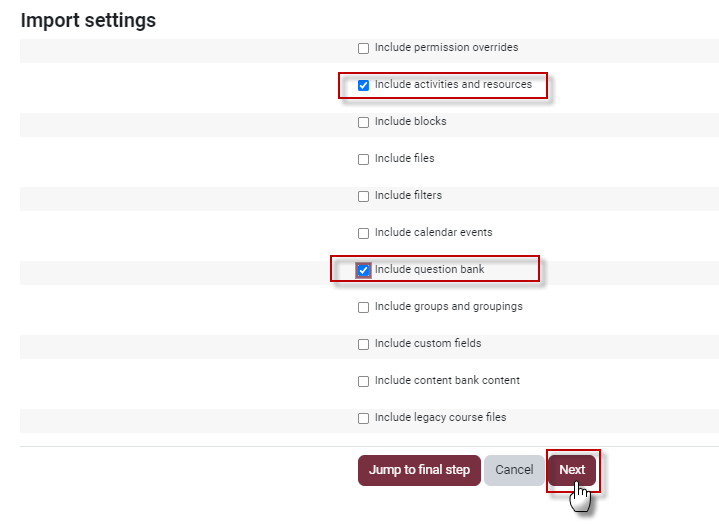Tick Include legacy course files

point(363,418)
